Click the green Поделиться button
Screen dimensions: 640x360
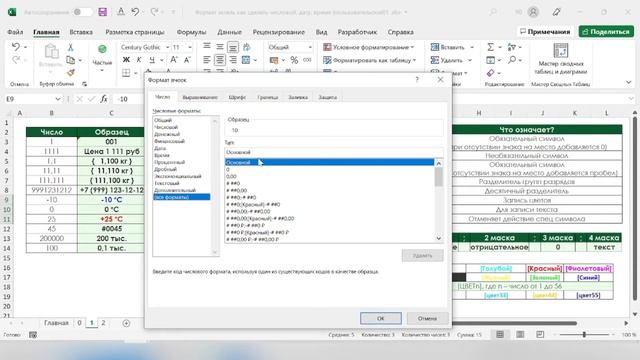point(606,31)
